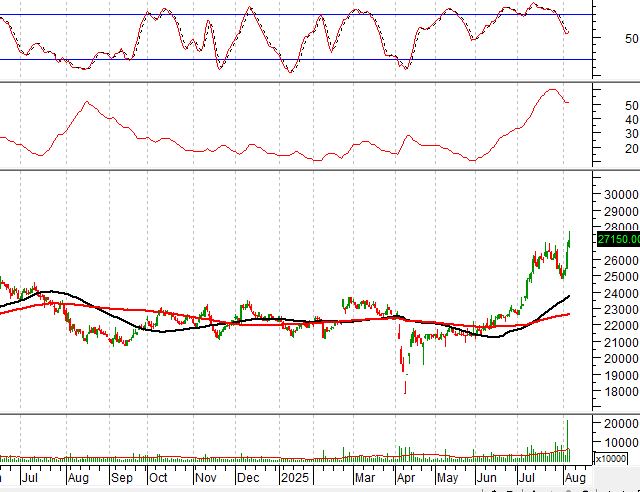Click the latest green candlestick at chart top
The height and width of the screenshot is (492, 640).
coord(569,237)
